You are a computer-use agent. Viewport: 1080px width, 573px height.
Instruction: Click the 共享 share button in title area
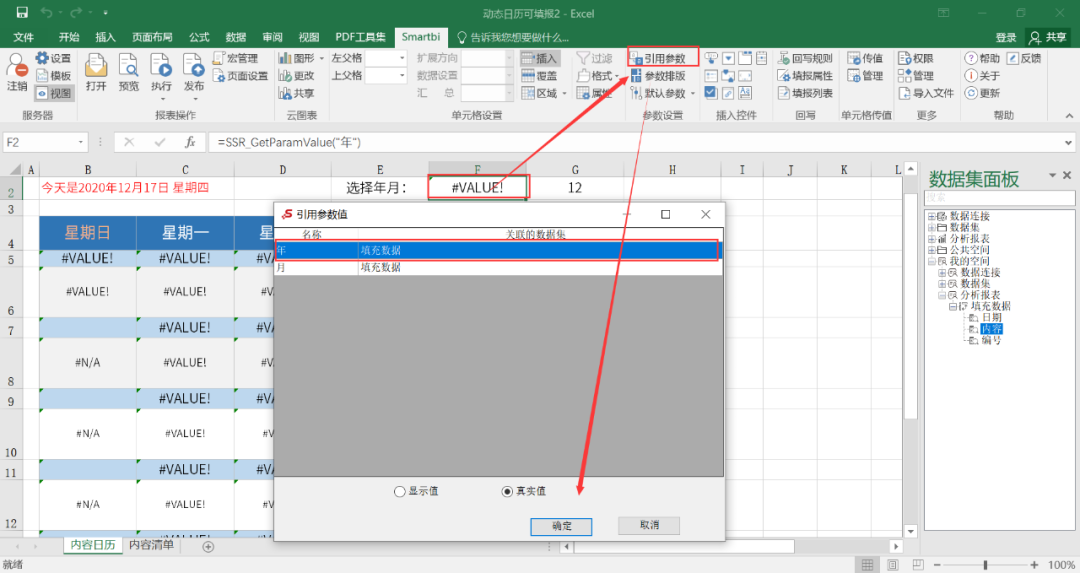1049,37
